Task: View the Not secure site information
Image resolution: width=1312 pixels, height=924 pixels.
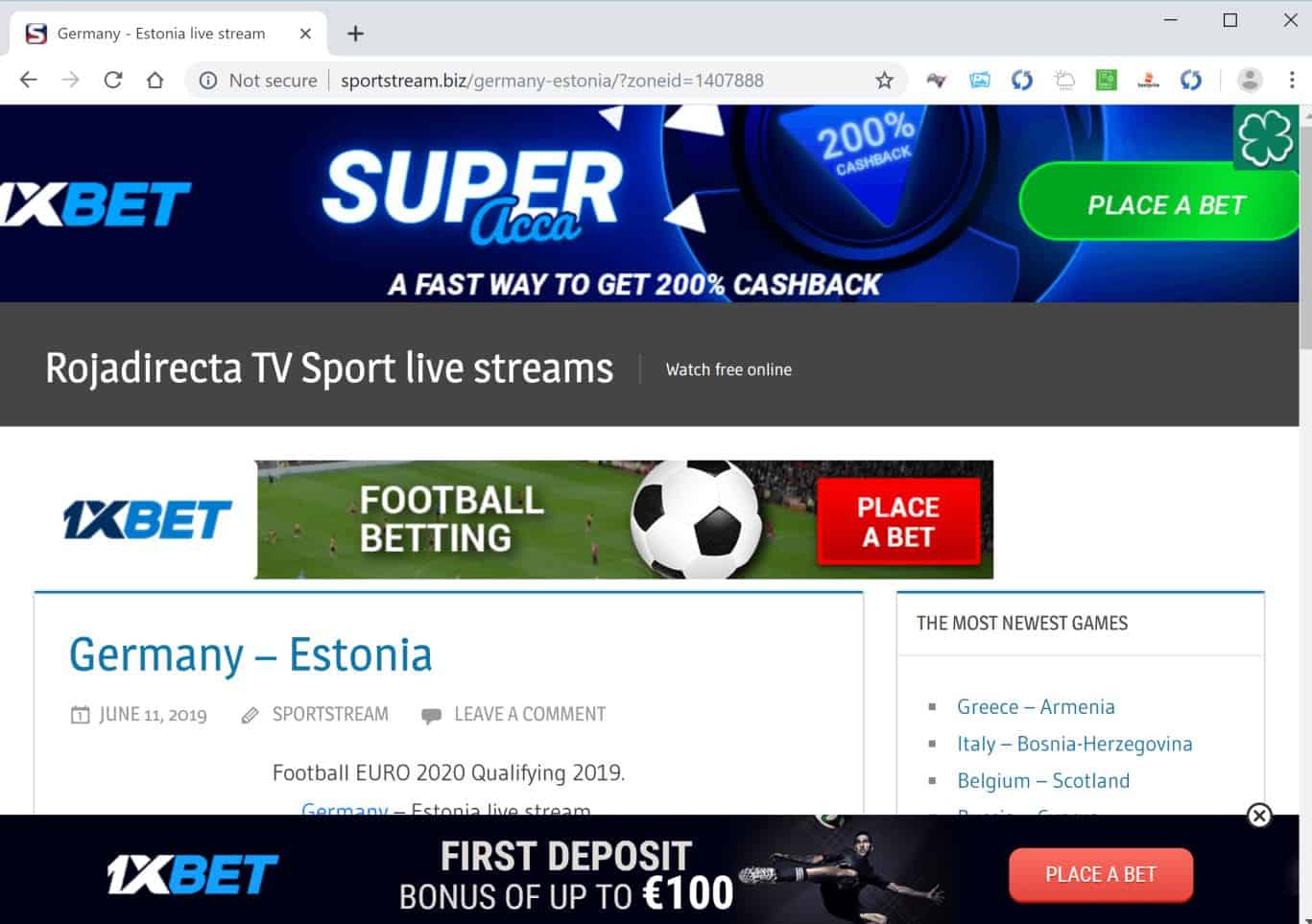Action: tap(258, 81)
